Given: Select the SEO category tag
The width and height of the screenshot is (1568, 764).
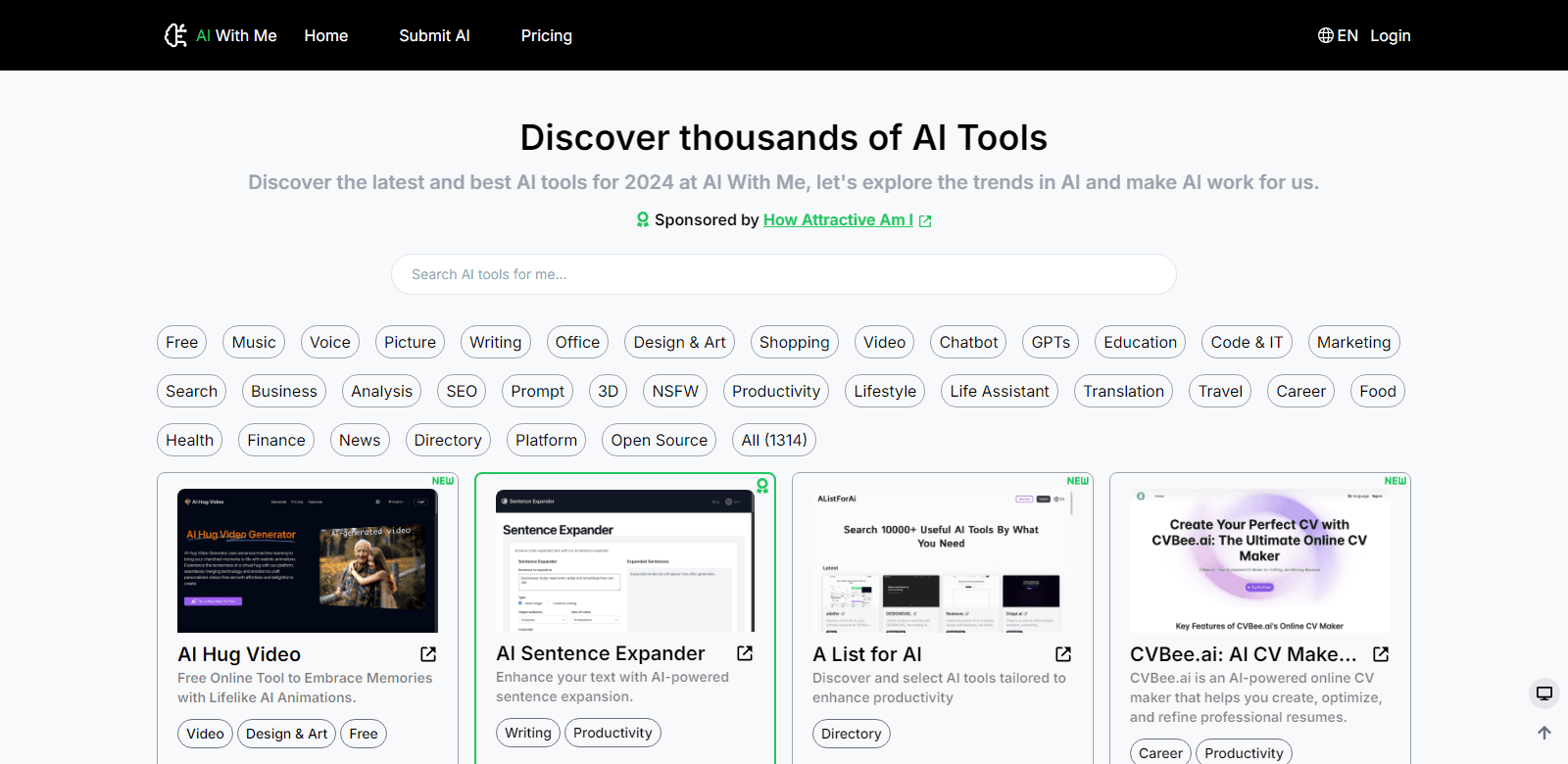Looking at the screenshot, I should click(x=462, y=391).
